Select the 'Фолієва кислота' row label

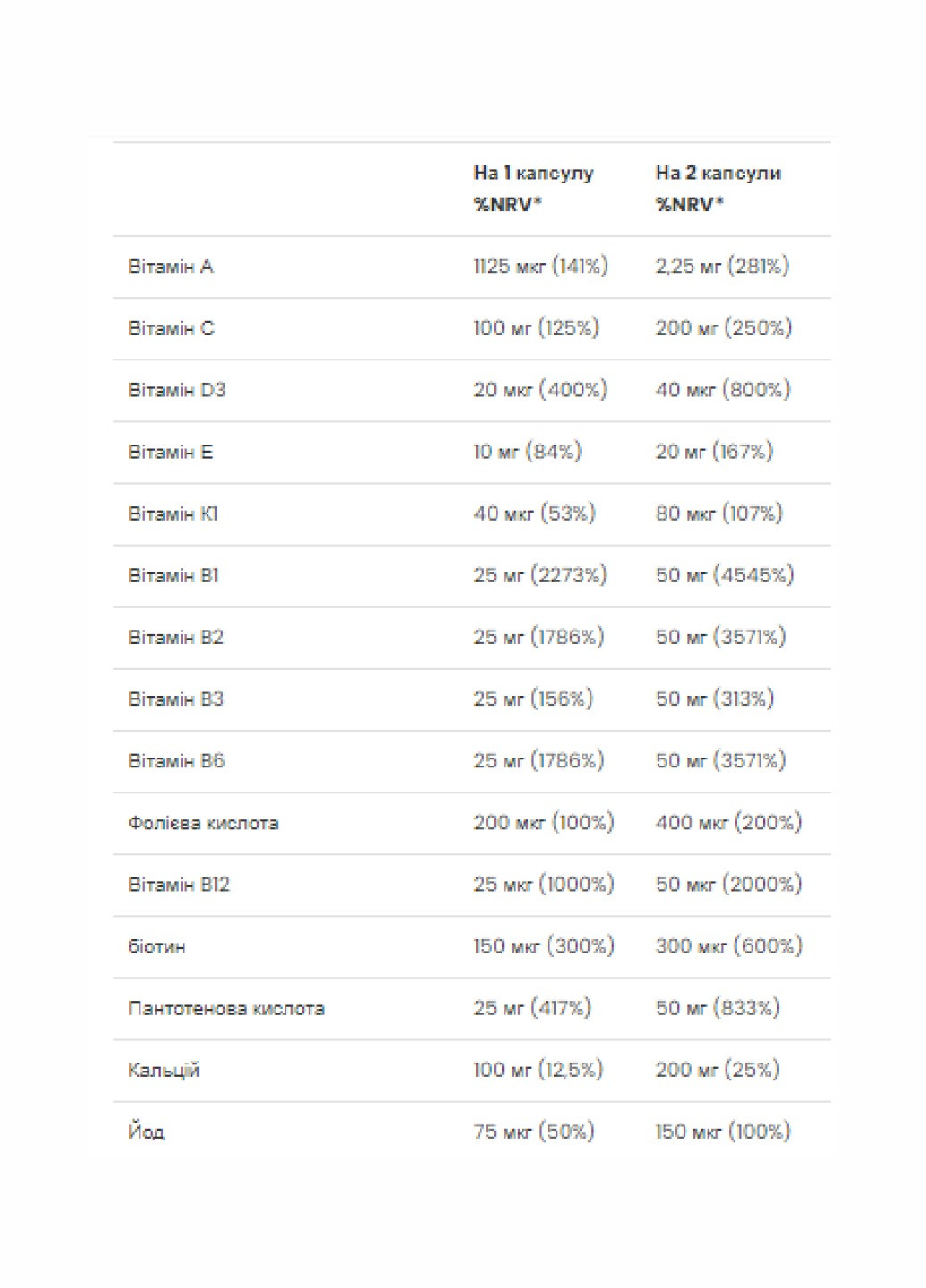click(x=203, y=823)
